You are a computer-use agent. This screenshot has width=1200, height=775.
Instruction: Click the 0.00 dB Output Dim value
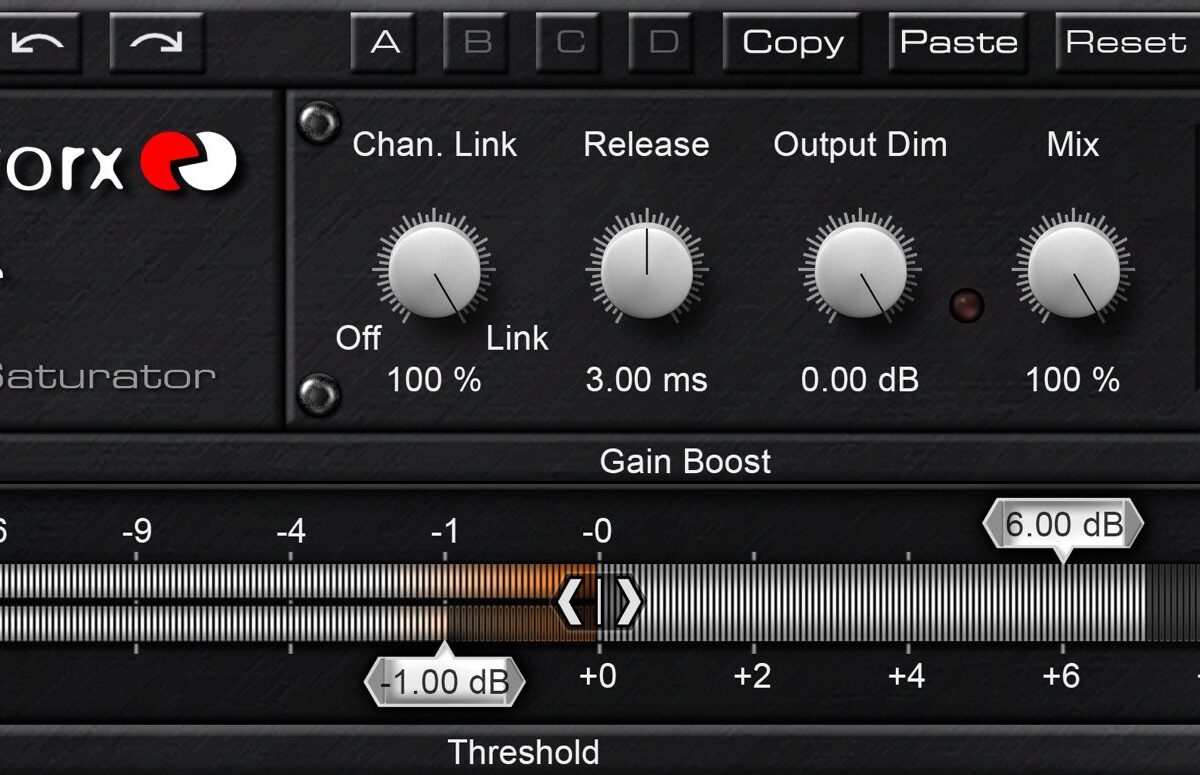pos(860,380)
